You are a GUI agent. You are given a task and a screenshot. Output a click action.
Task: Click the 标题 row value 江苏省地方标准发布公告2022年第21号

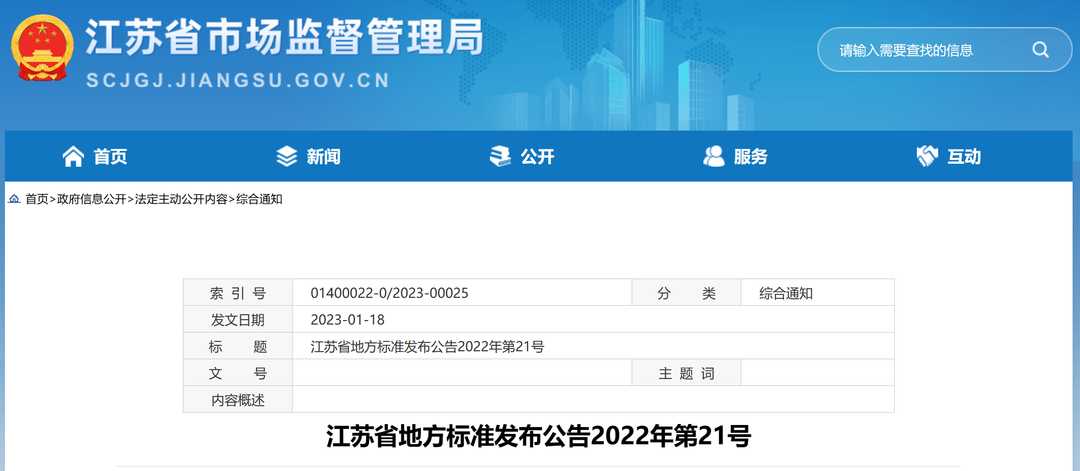[427, 346]
